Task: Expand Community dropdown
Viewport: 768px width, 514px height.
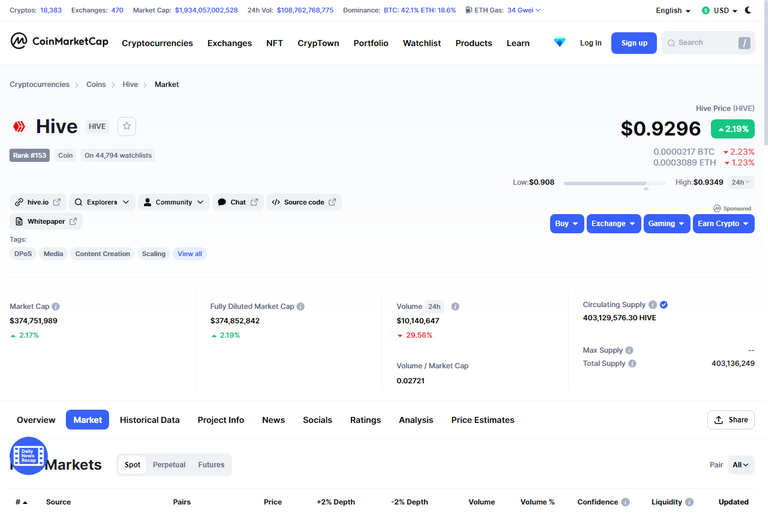Action: tap(174, 202)
